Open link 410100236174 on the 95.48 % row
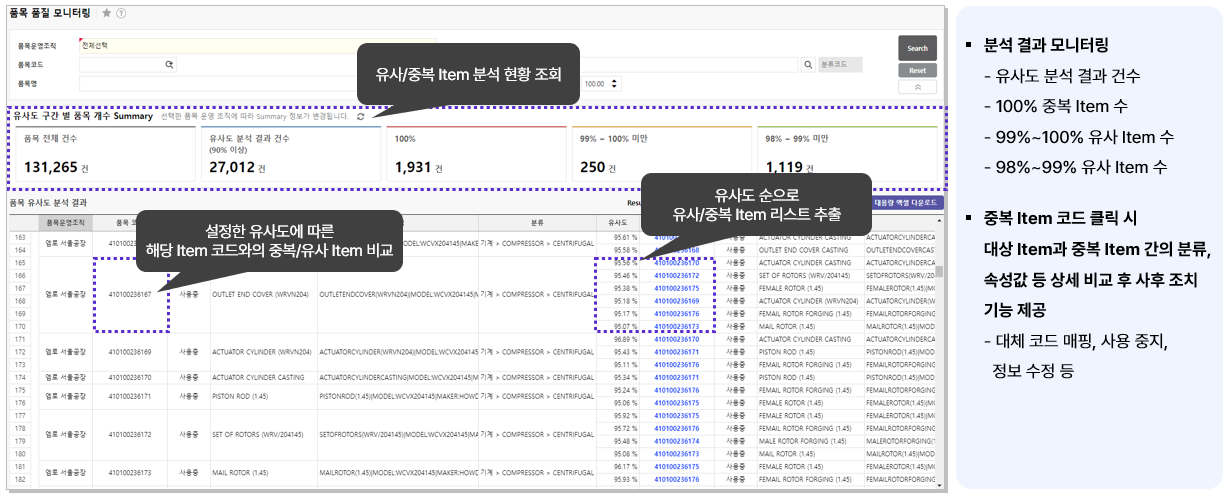The height and width of the screenshot is (502, 1230). point(676,441)
